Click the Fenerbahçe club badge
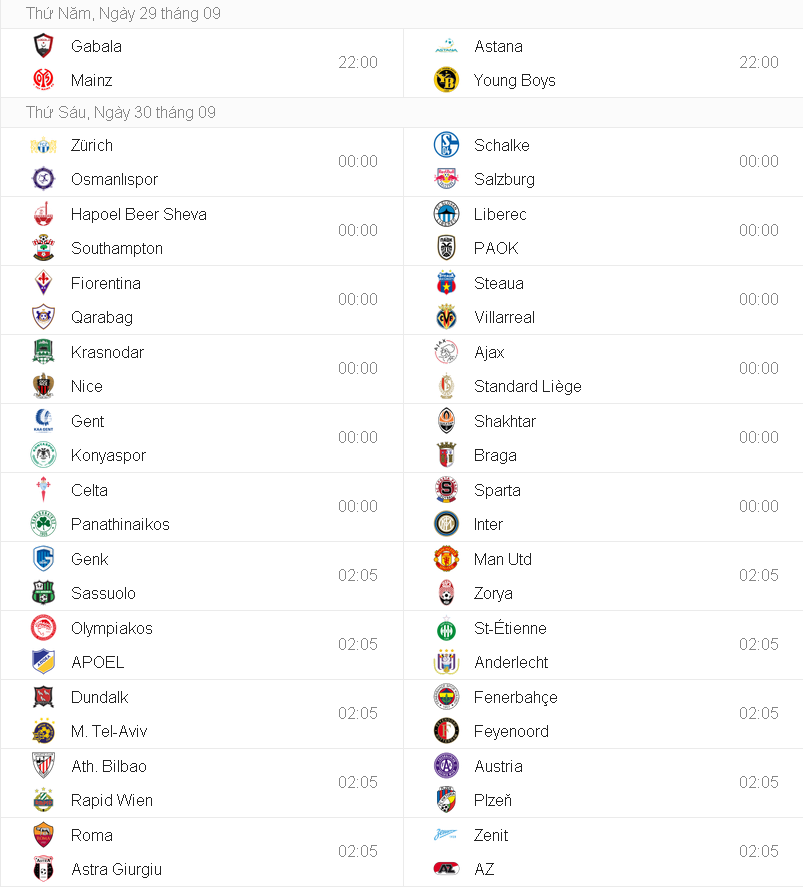Image resolution: width=803 pixels, height=887 pixels. point(446,697)
